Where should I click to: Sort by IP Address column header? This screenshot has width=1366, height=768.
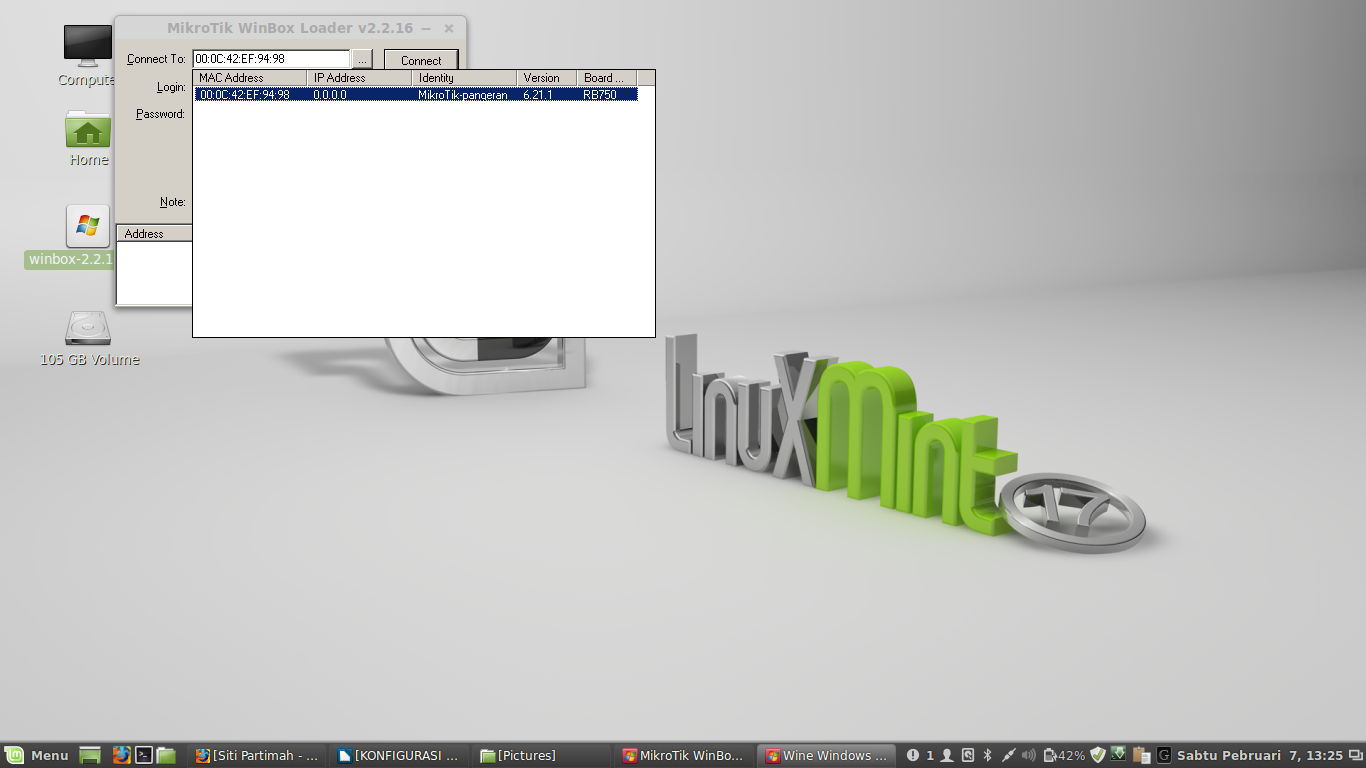[359, 77]
